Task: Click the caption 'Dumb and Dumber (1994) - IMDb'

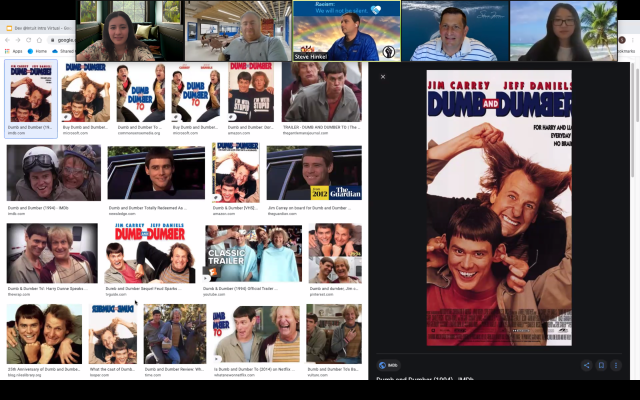Action: click(38, 208)
